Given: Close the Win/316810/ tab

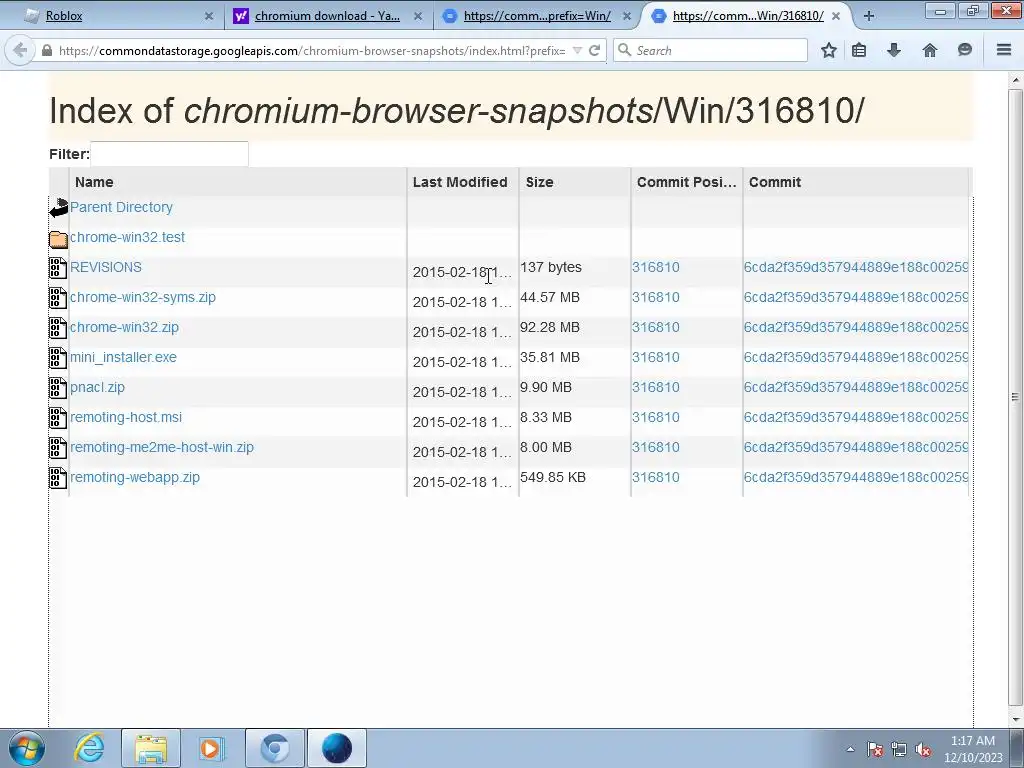Looking at the screenshot, I should pyautogui.click(x=836, y=16).
